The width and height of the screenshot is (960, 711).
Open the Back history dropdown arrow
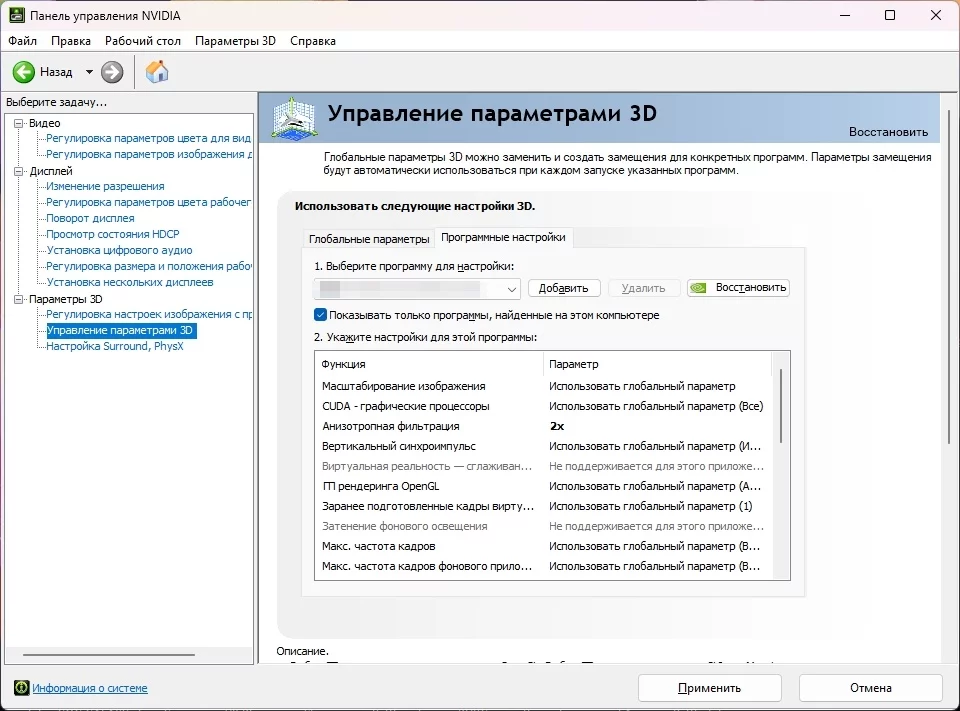pos(89,72)
